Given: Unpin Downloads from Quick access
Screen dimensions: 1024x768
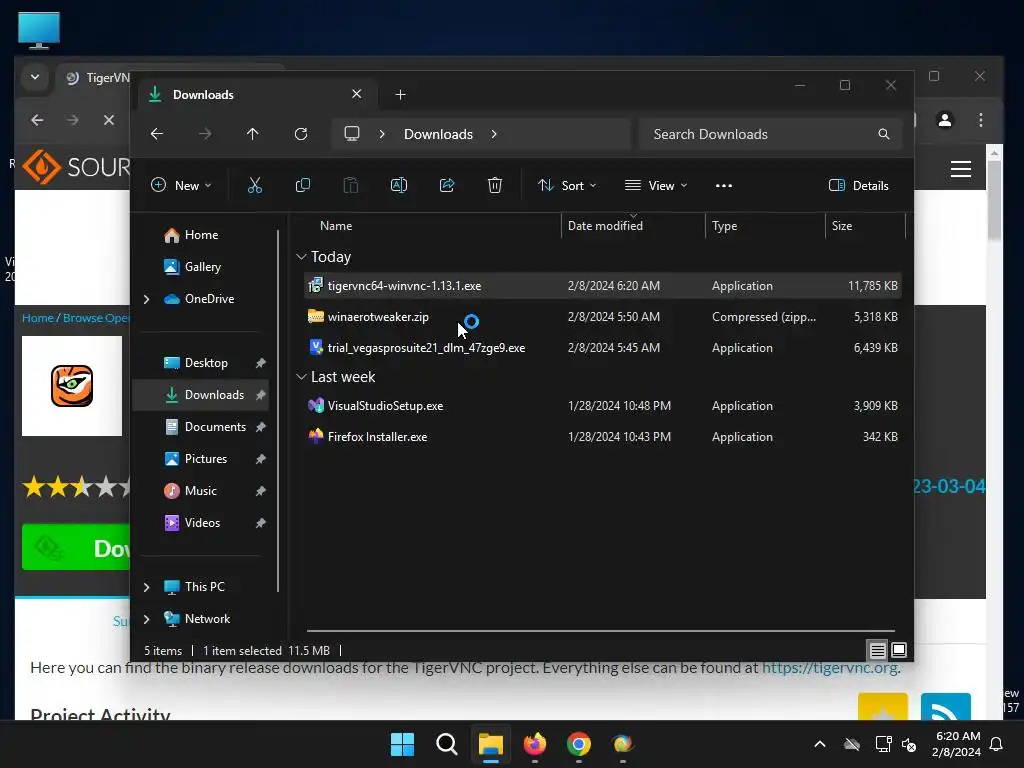Looking at the screenshot, I should click(x=261, y=395).
